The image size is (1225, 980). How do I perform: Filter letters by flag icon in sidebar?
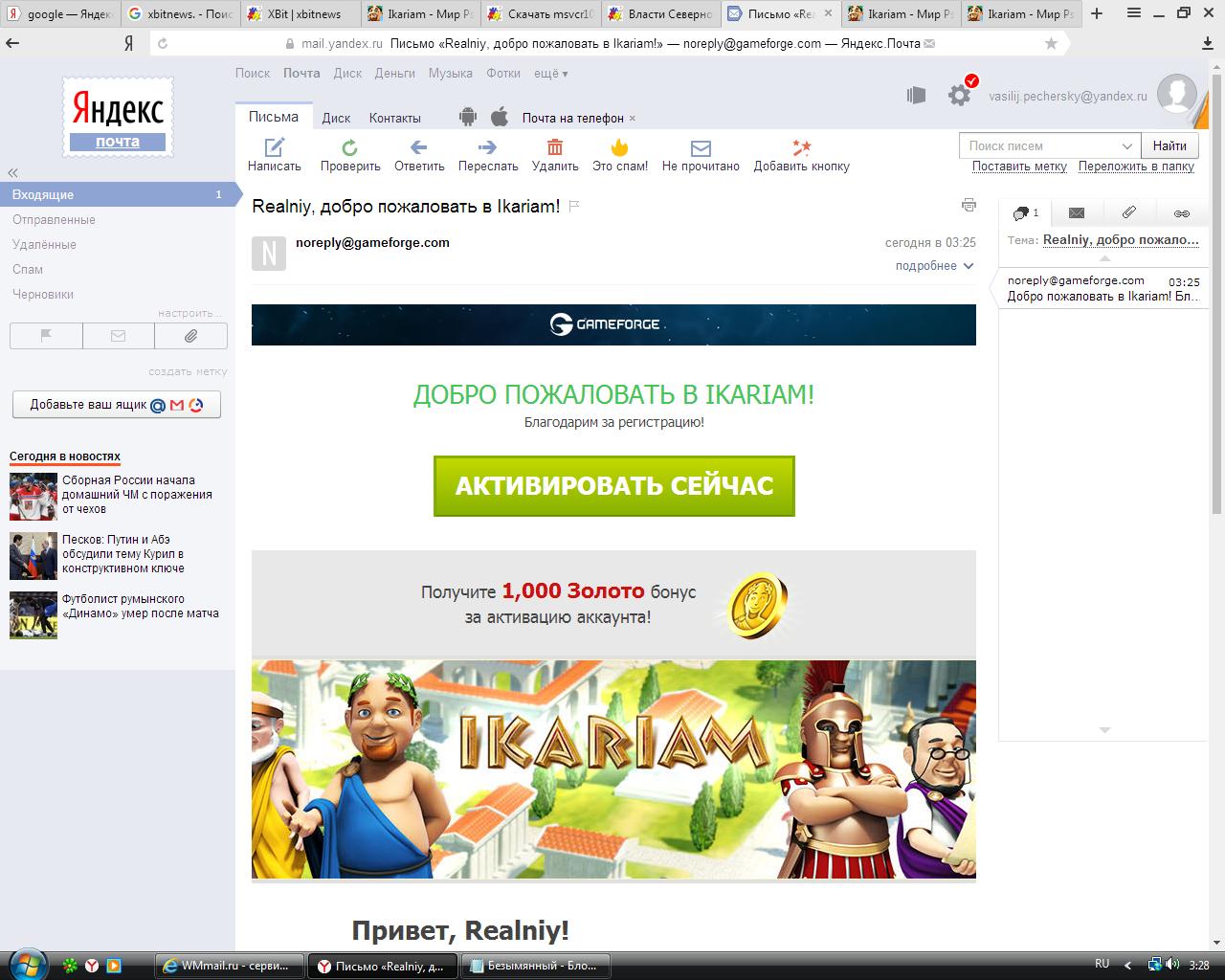pyautogui.click(x=46, y=336)
